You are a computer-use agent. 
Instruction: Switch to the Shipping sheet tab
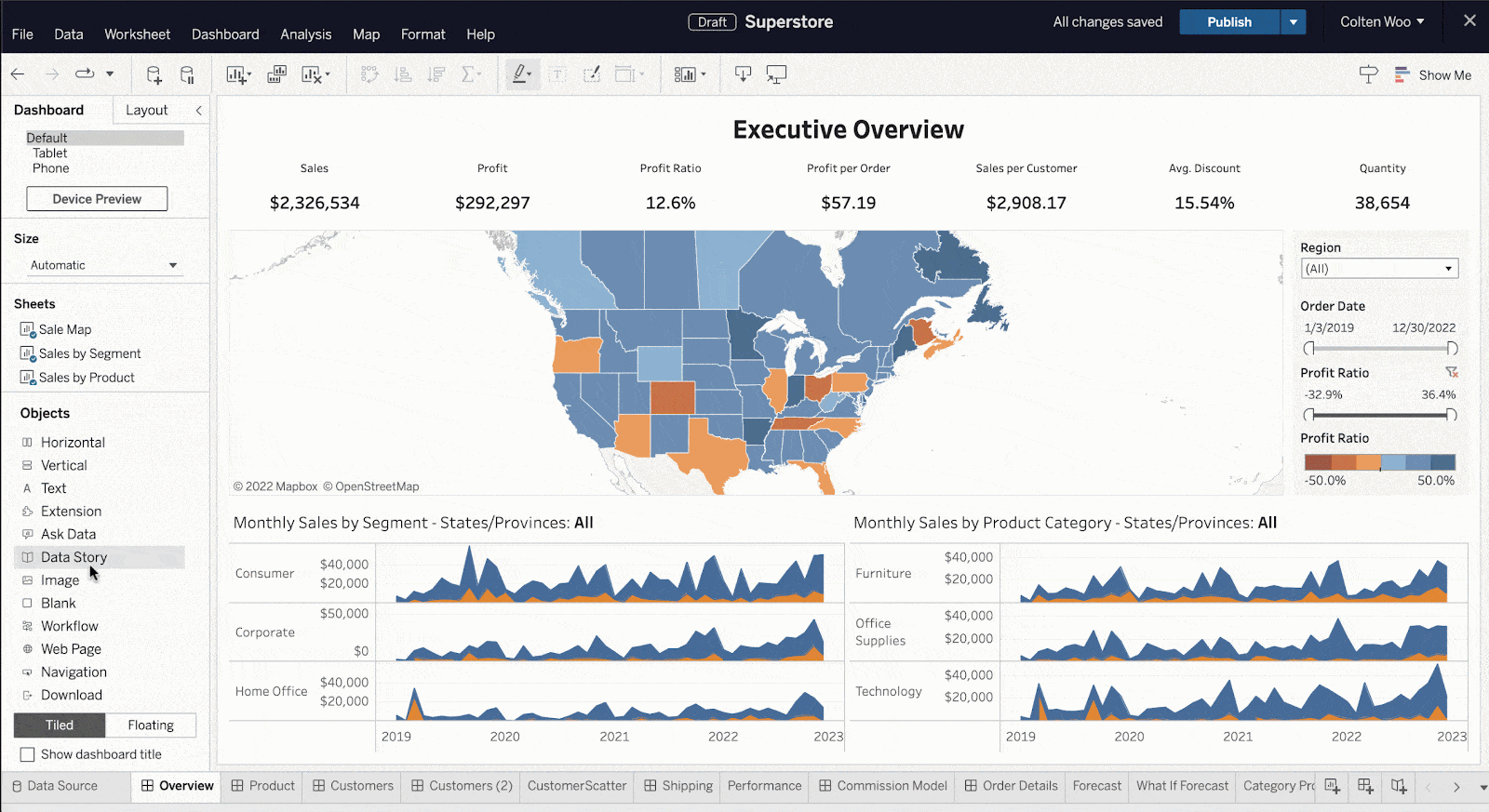[678, 786]
